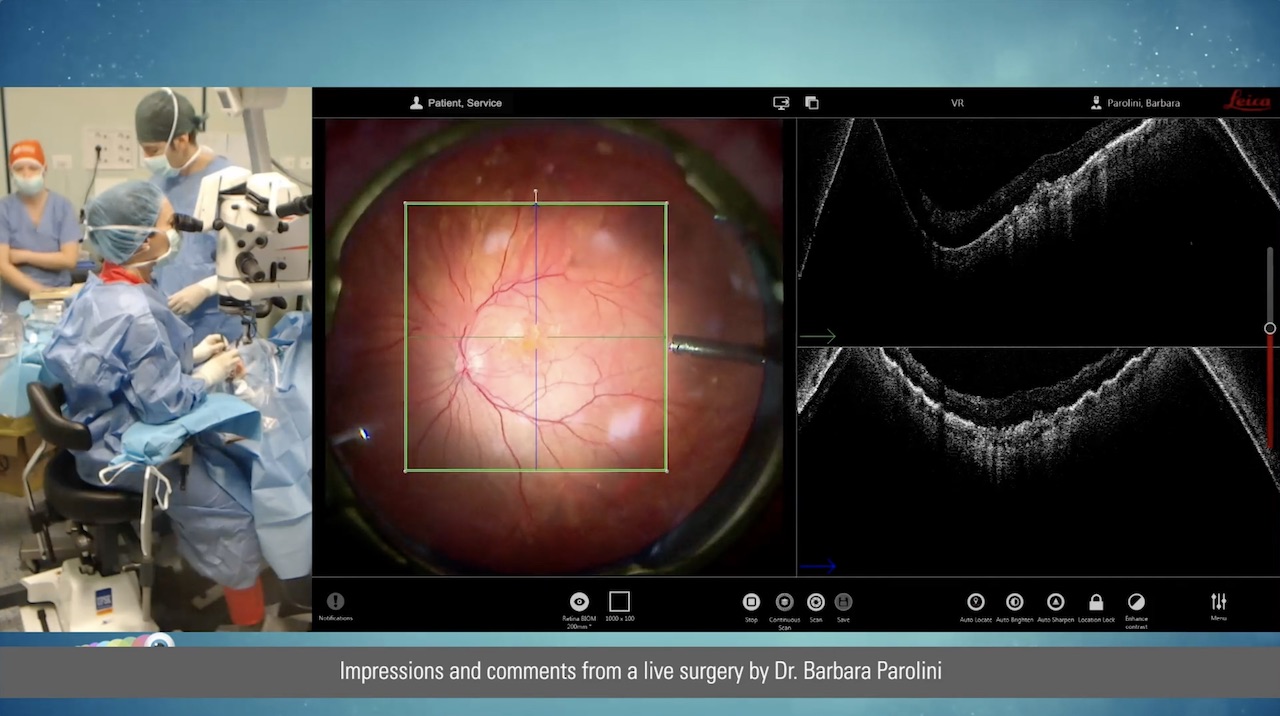Viewport: 1280px width, 716px height.
Task: Click the duplicate windows icon
Action: point(812,103)
